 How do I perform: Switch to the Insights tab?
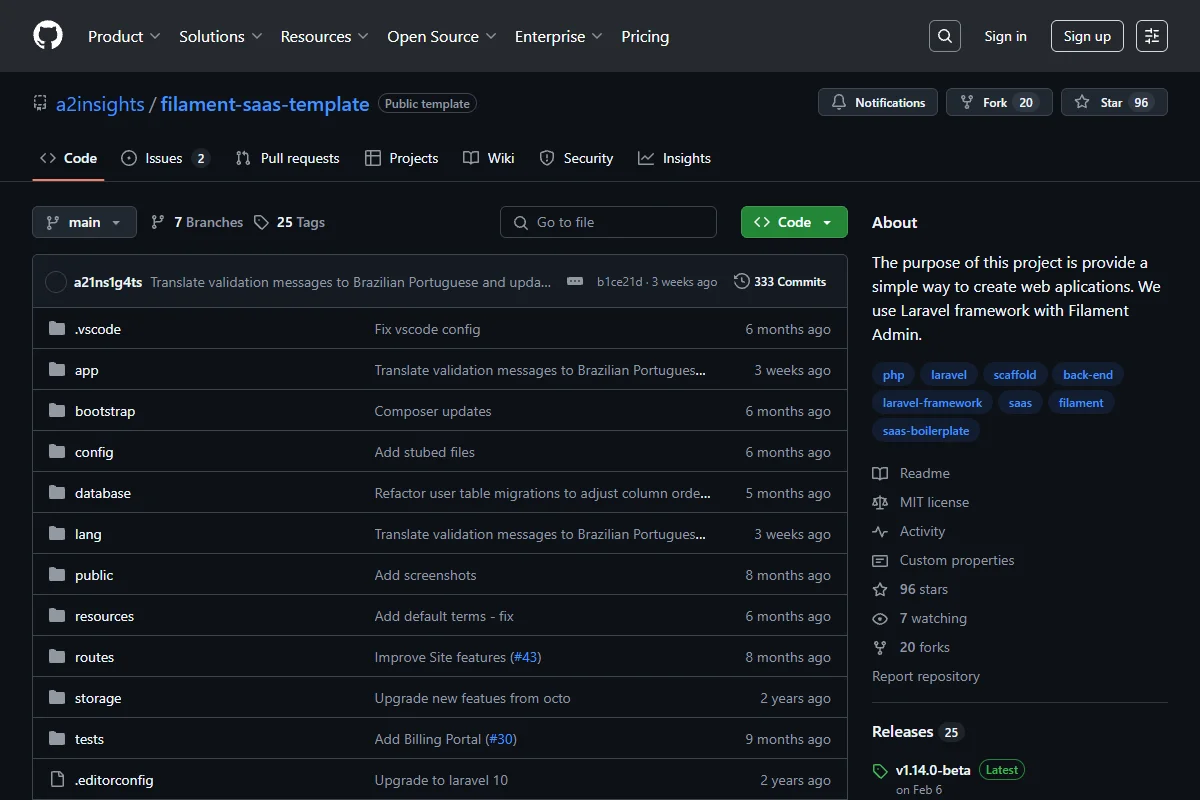click(675, 158)
